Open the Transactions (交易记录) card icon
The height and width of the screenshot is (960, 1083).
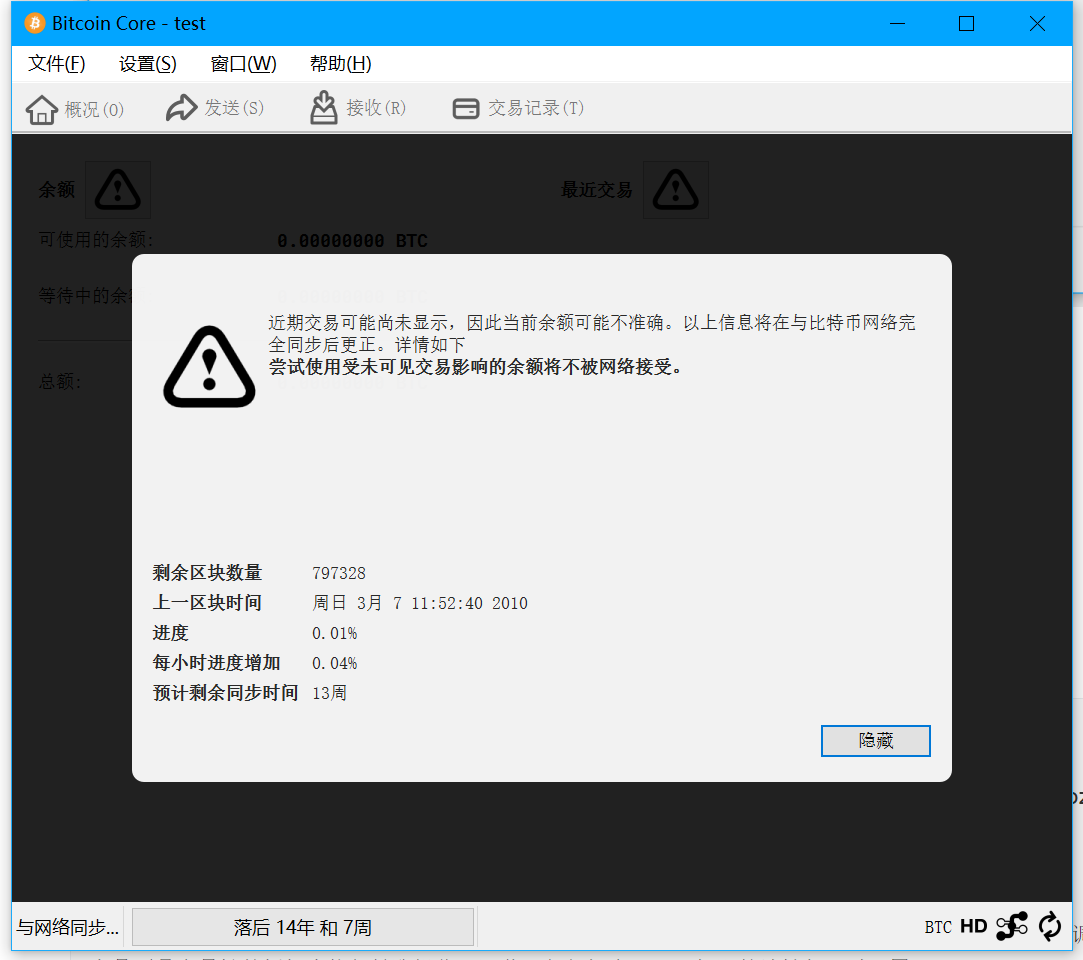point(466,108)
